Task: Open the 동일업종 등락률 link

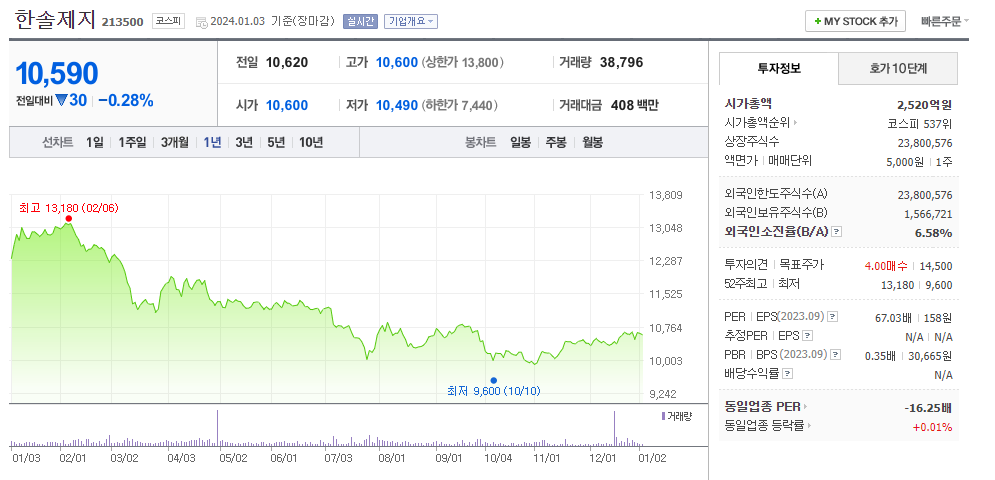Action: pos(768,425)
